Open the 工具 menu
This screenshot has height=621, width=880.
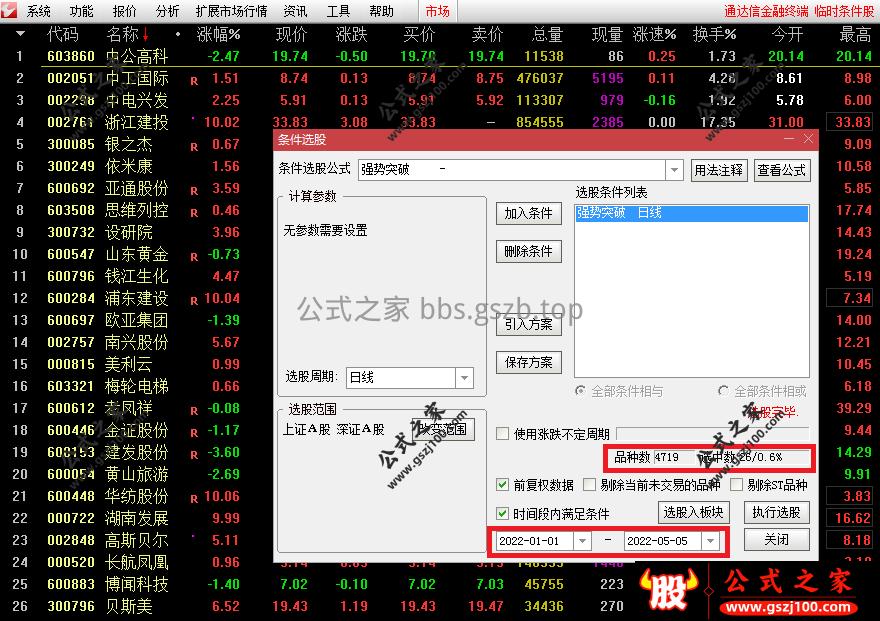(x=338, y=11)
